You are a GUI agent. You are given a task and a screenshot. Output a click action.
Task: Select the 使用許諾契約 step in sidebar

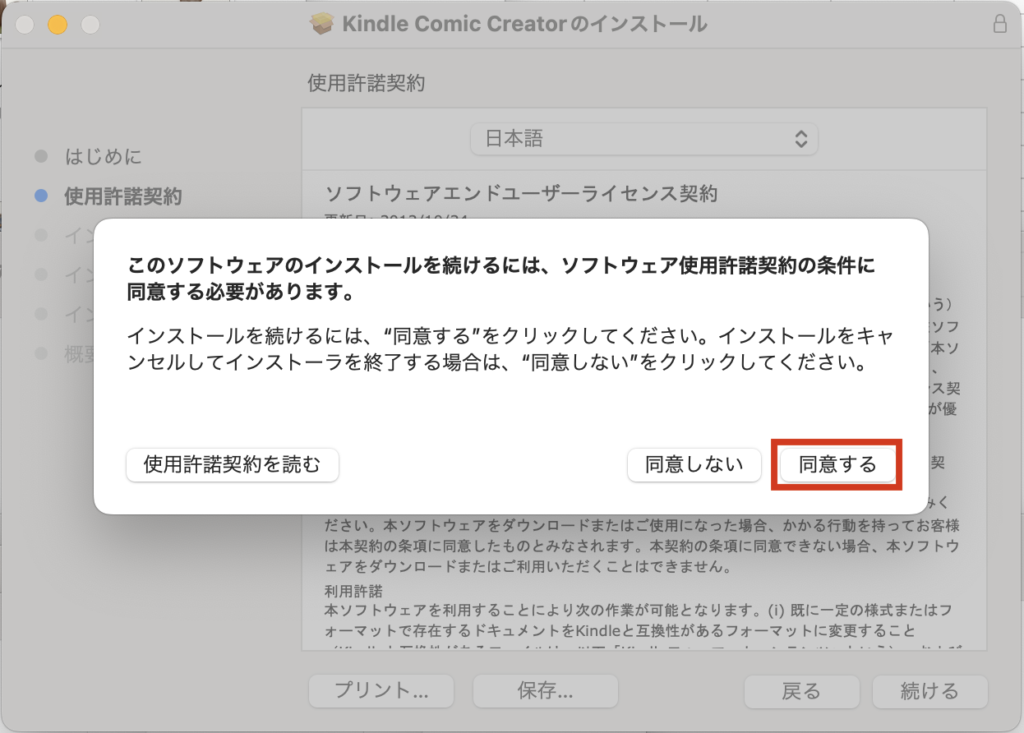[122, 196]
